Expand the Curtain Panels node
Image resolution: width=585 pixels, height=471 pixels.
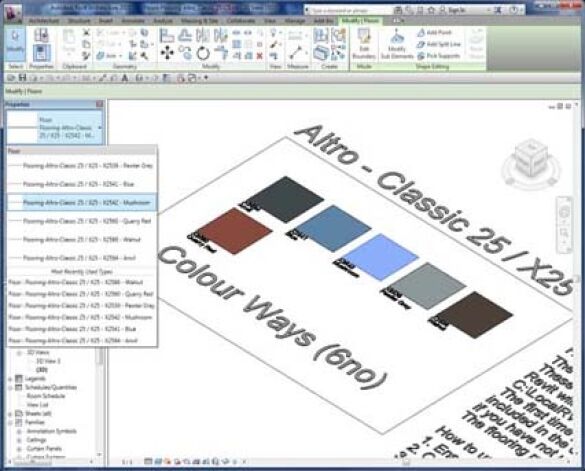click(x=19, y=449)
